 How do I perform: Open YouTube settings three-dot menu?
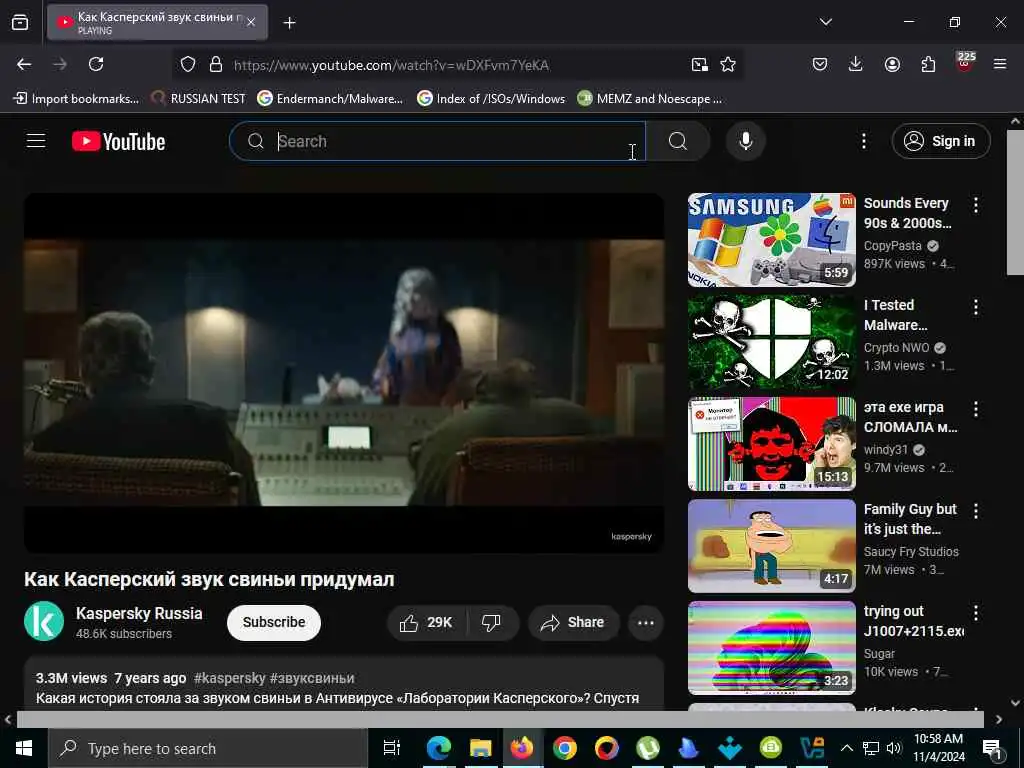[x=863, y=141]
